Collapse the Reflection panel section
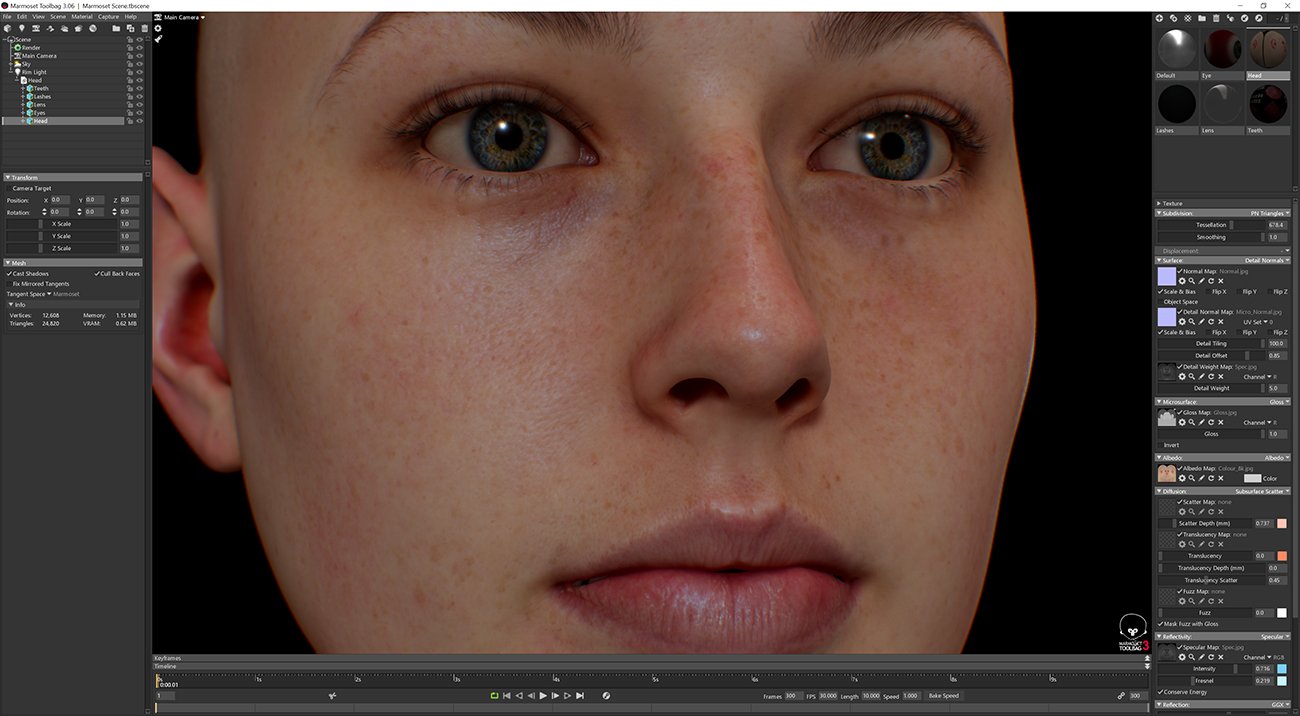The width and height of the screenshot is (1300, 716). (1158, 704)
